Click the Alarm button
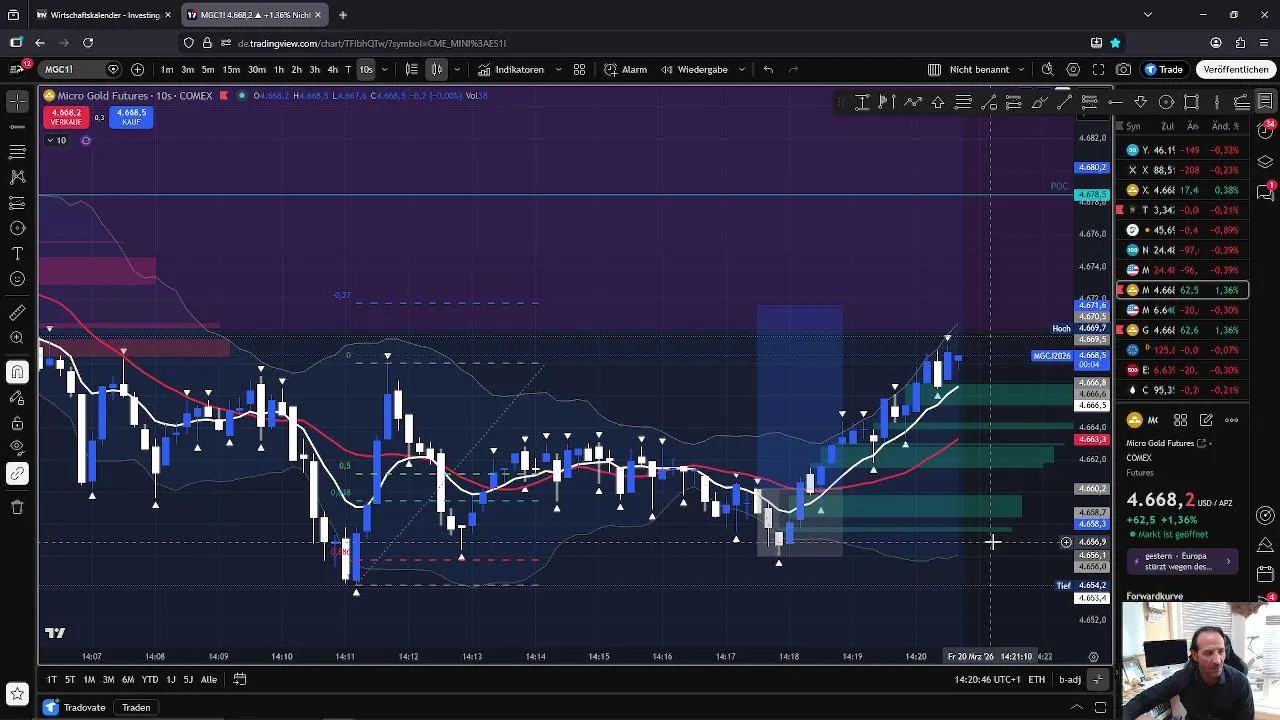Viewport: 1280px width, 720px height. click(626, 69)
